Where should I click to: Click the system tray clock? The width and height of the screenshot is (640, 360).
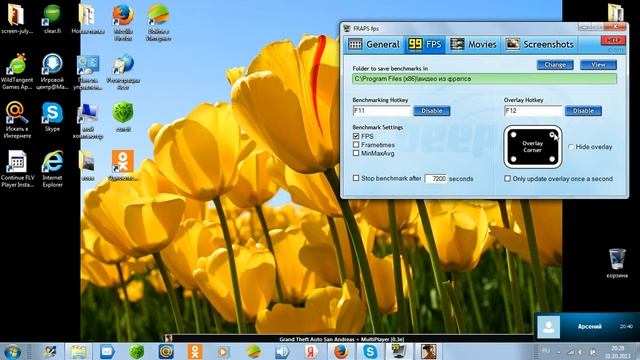pyautogui.click(x=618, y=351)
